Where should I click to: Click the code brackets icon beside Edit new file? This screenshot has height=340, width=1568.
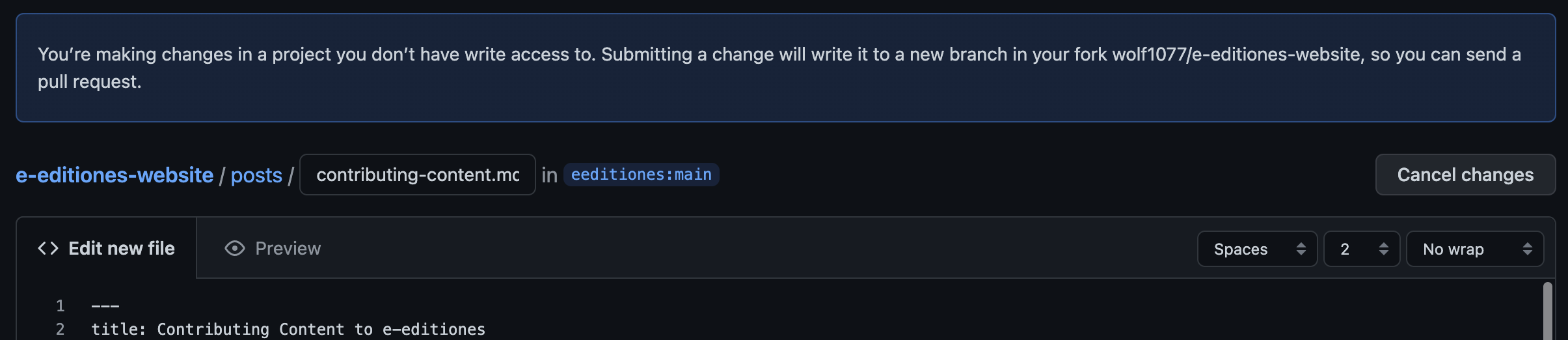pos(48,248)
